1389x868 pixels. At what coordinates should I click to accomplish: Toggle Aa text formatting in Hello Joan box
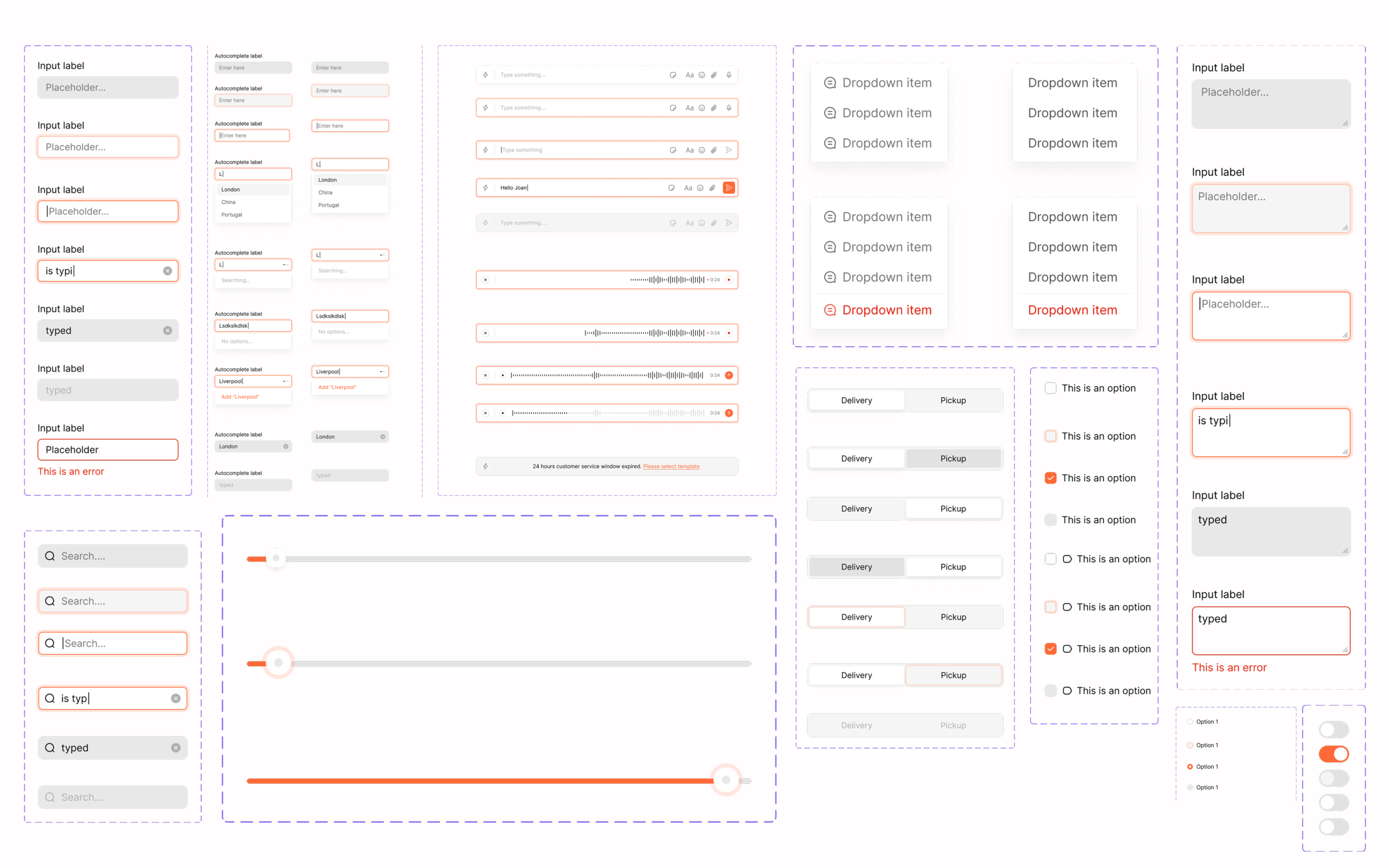[x=687, y=188]
